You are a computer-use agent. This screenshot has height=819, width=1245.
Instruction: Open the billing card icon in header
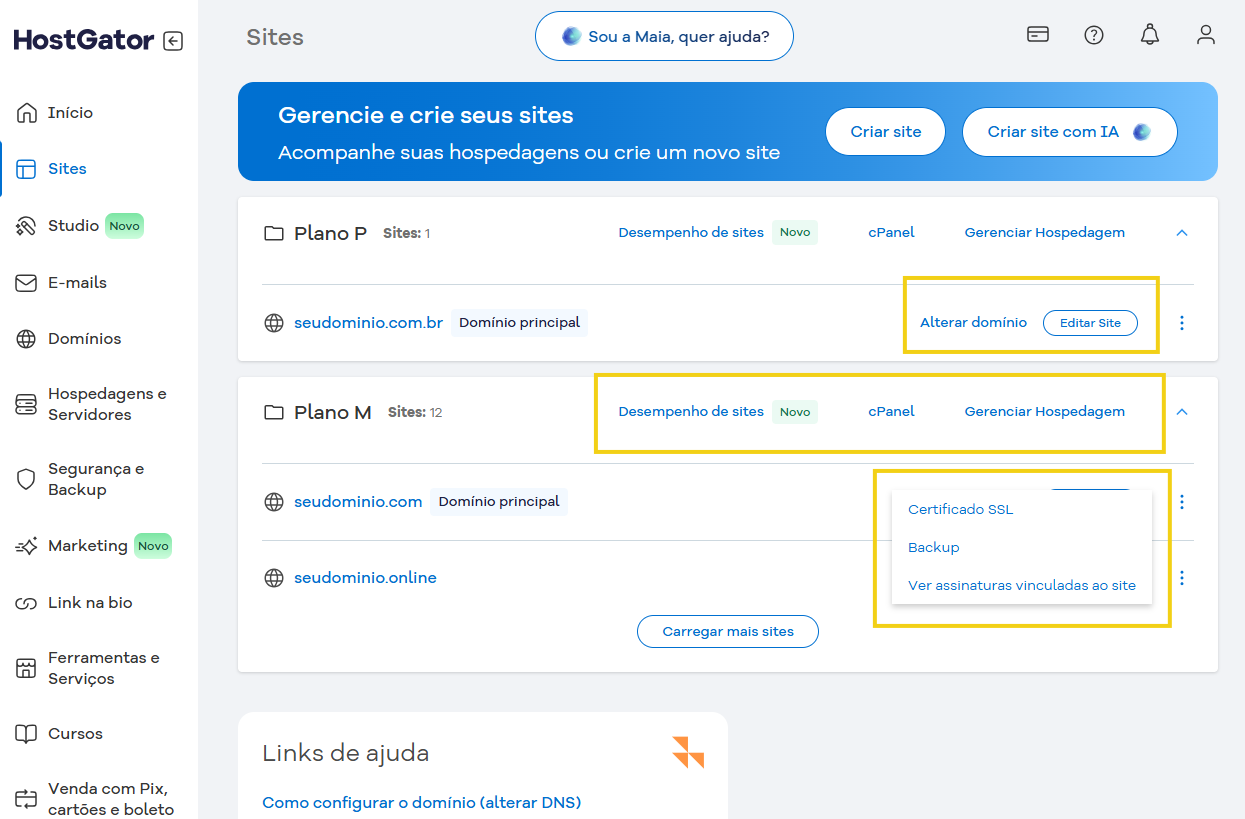(1038, 35)
